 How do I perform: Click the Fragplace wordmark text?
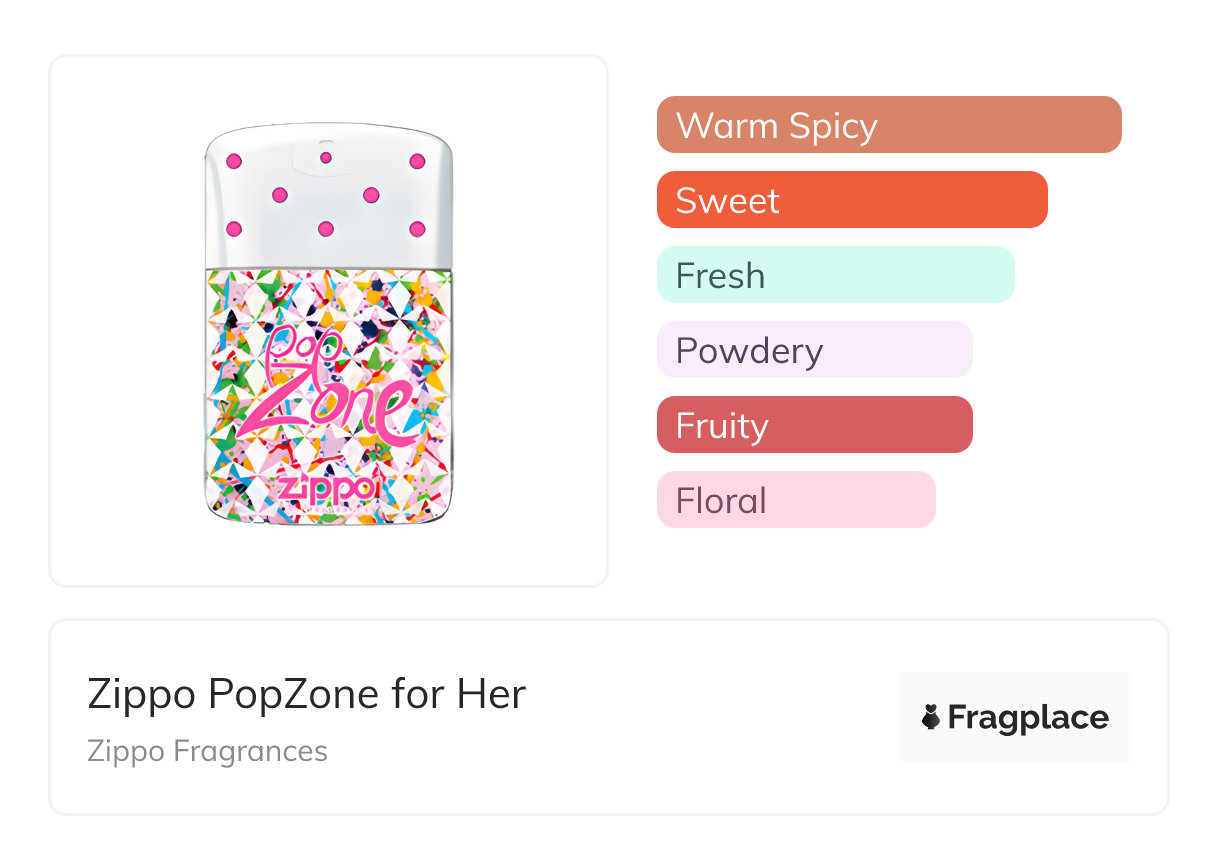[1028, 718]
